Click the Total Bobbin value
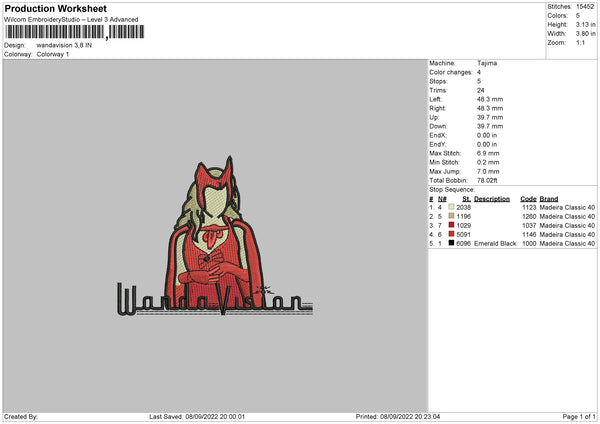Image resolution: width=600 pixels, height=424 pixels. click(487, 180)
